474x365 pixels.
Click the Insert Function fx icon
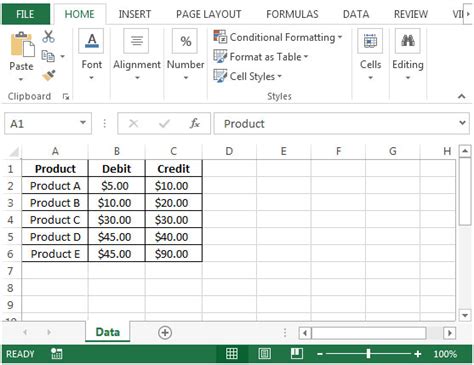195,124
